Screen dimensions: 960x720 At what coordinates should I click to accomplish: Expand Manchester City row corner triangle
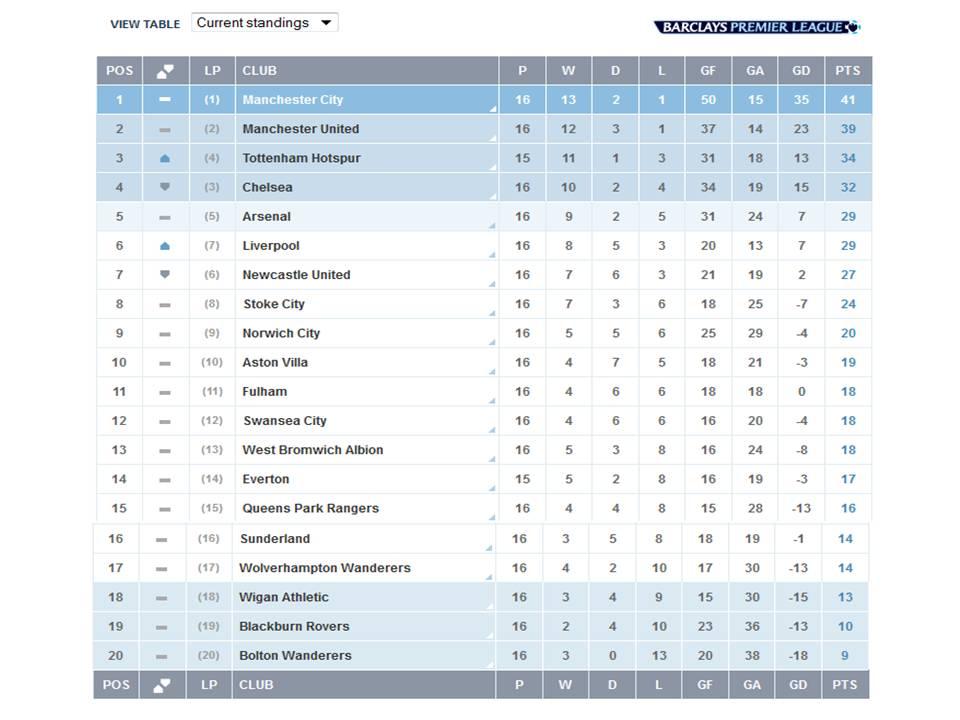(492, 108)
